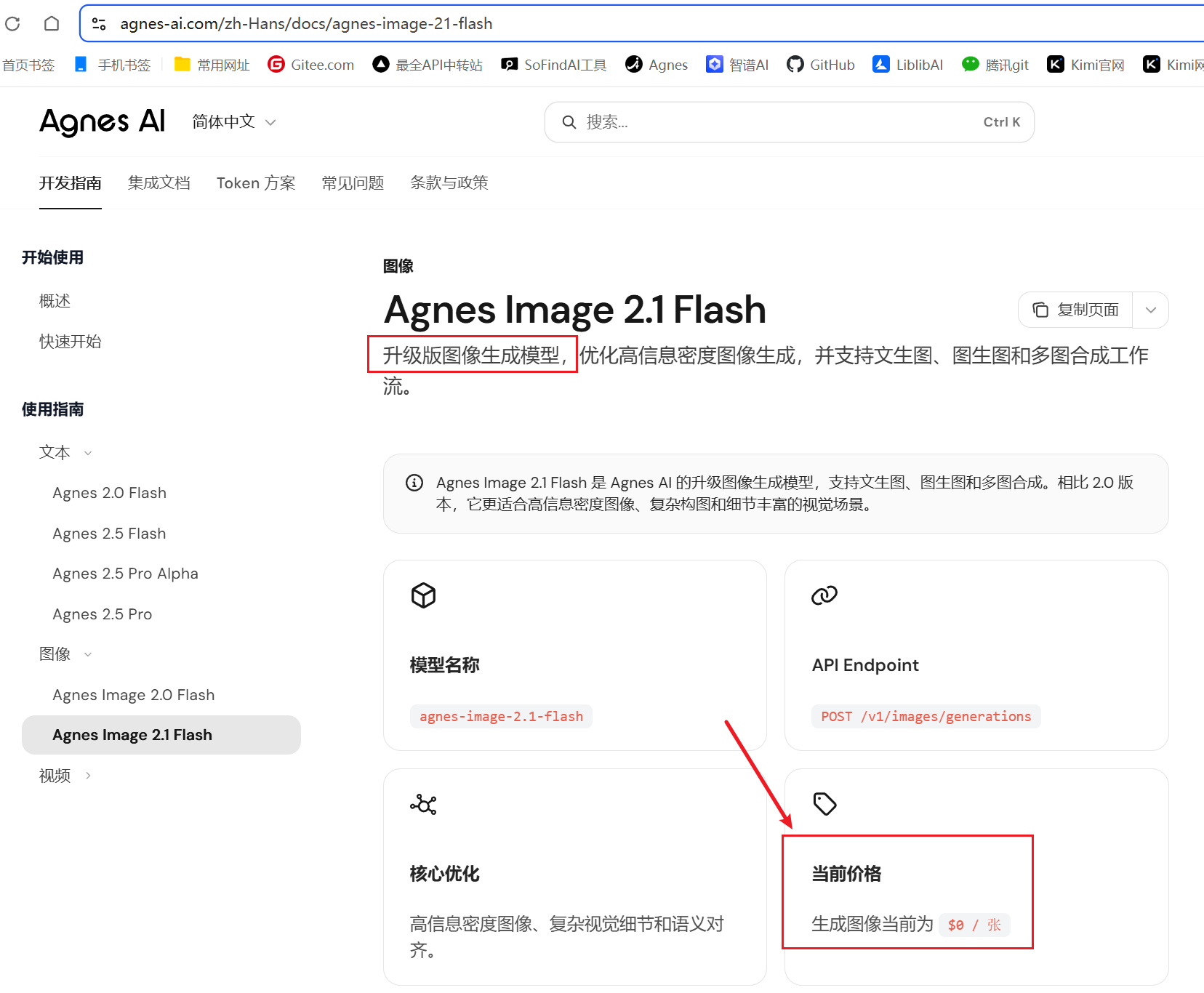The height and width of the screenshot is (993, 1204).
Task: Open the LiblibAI bookmark
Action: pos(908,65)
